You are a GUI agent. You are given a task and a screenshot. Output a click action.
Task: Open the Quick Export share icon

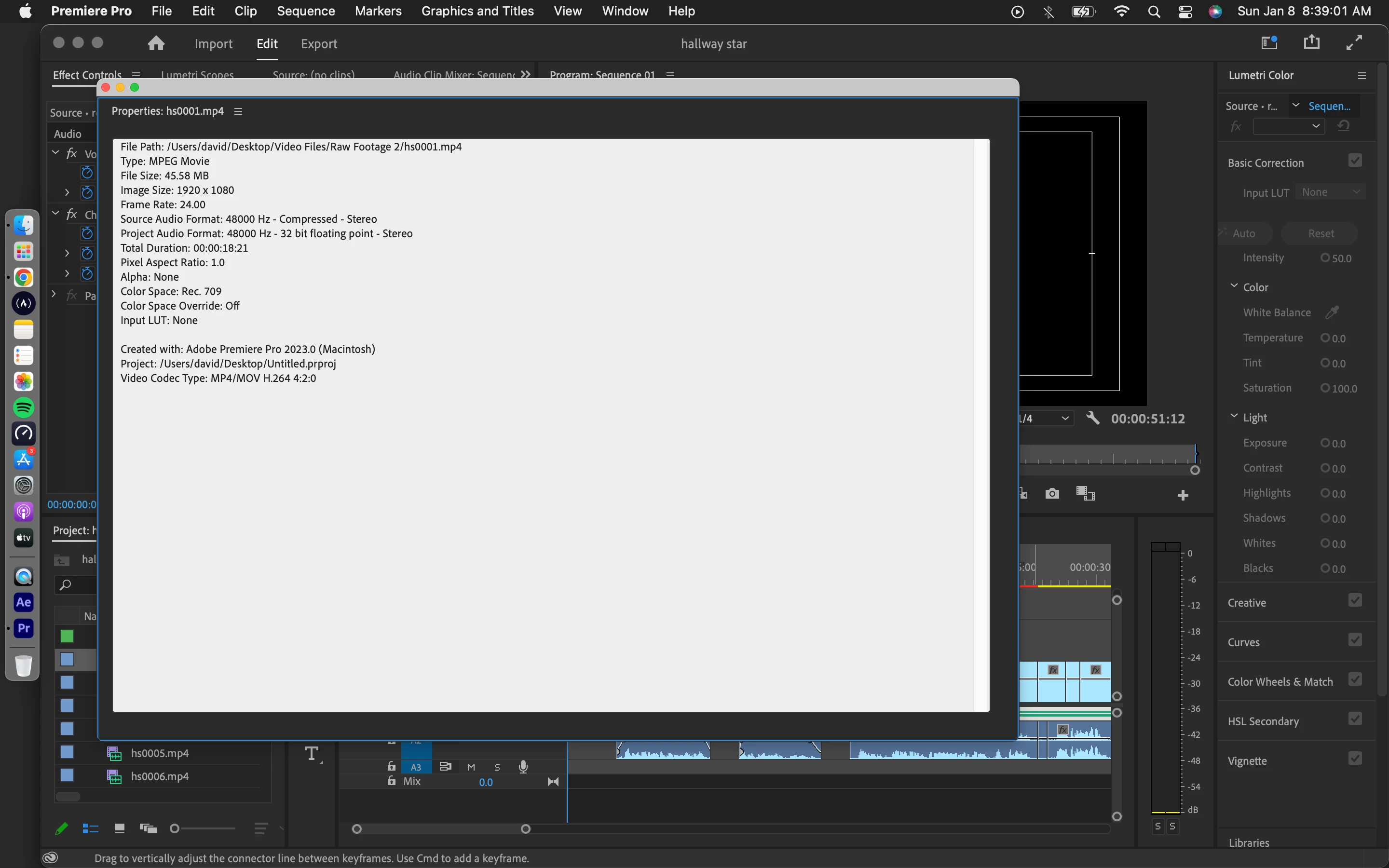click(x=1311, y=42)
